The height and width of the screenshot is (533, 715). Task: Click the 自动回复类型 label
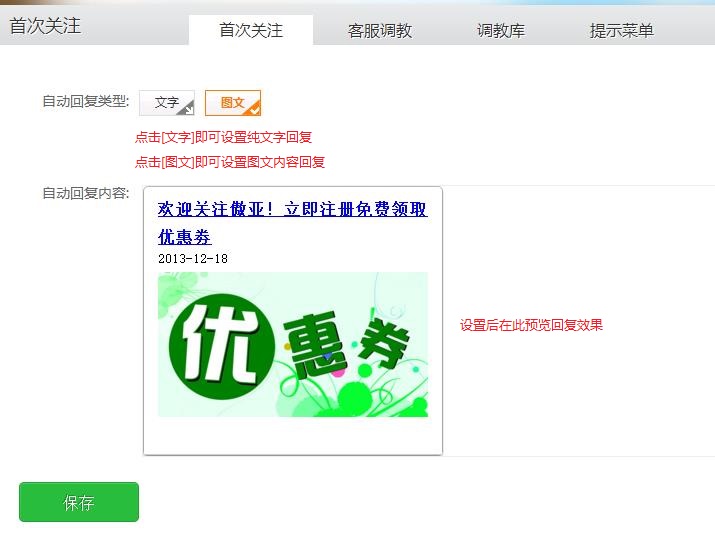(x=85, y=102)
